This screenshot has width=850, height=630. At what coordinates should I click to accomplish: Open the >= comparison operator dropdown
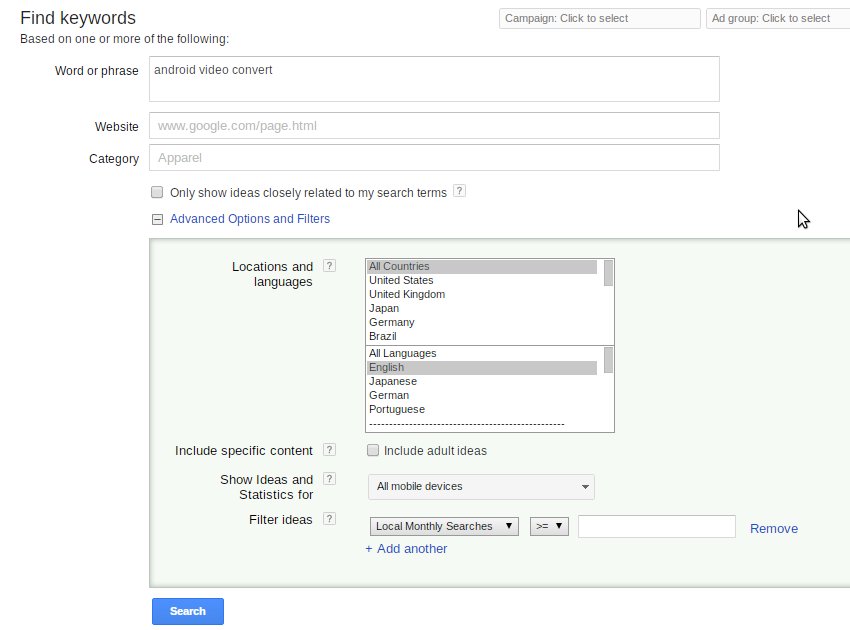[549, 526]
